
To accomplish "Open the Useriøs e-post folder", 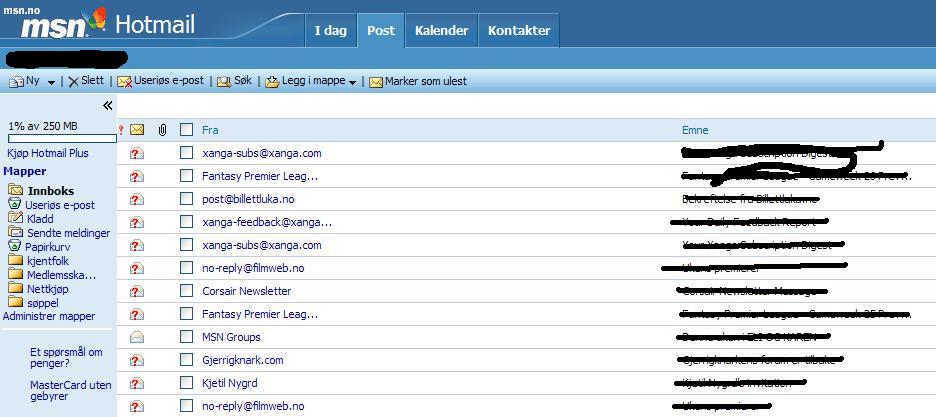I will tap(60, 205).
